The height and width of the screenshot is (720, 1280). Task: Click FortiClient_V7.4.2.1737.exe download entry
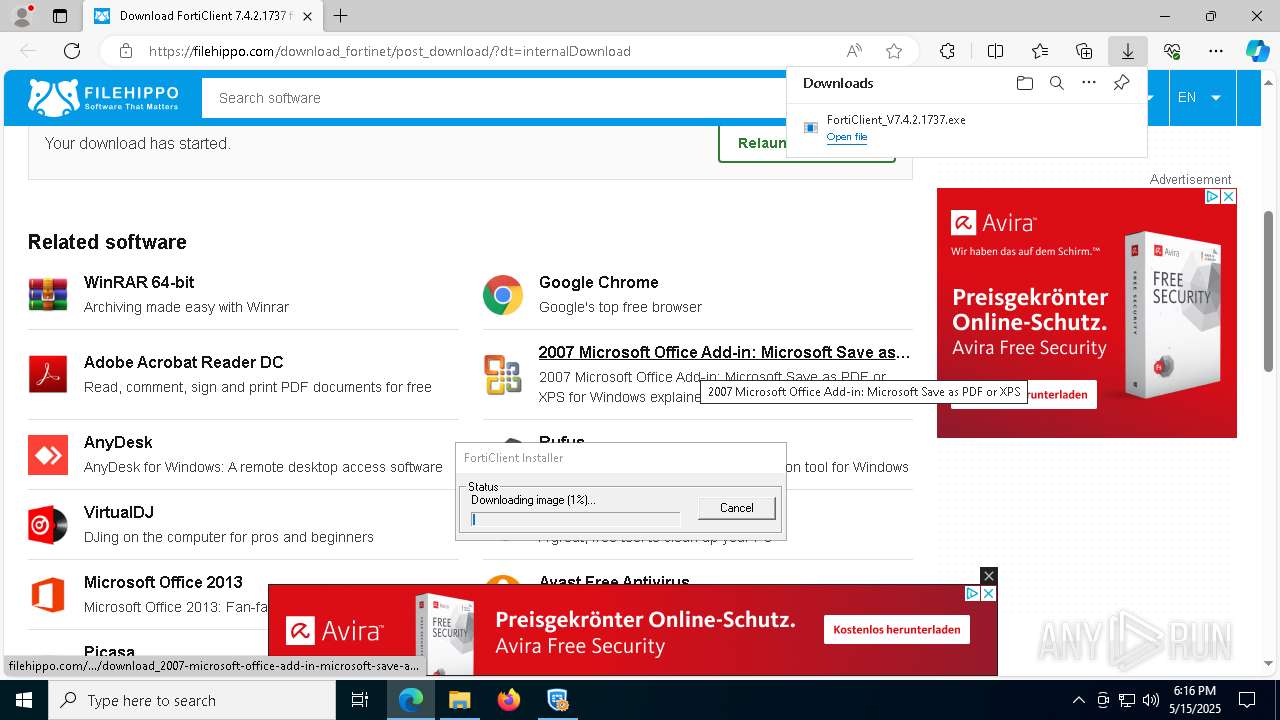(966, 127)
